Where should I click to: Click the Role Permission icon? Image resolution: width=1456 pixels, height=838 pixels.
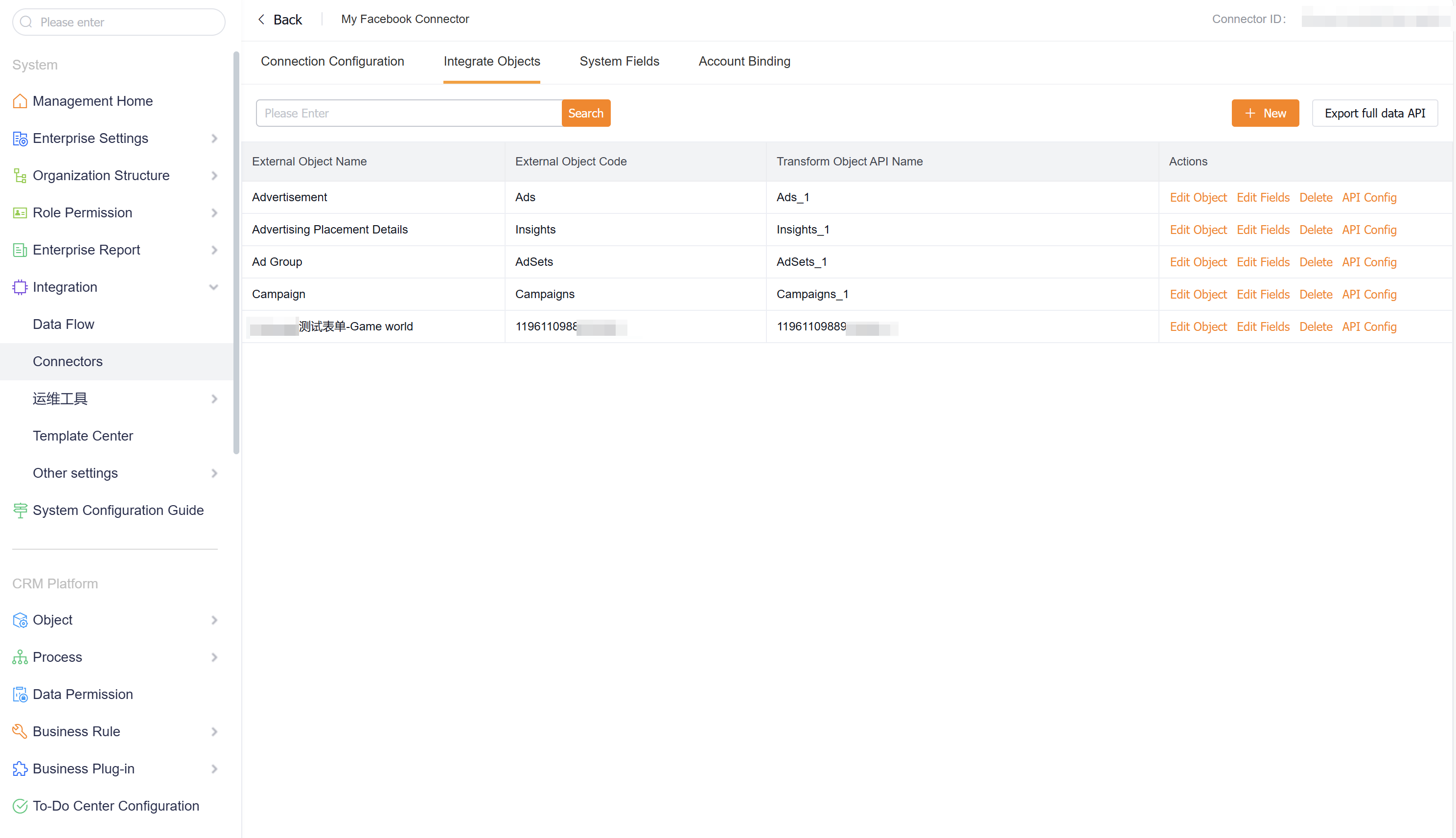pos(20,213)
